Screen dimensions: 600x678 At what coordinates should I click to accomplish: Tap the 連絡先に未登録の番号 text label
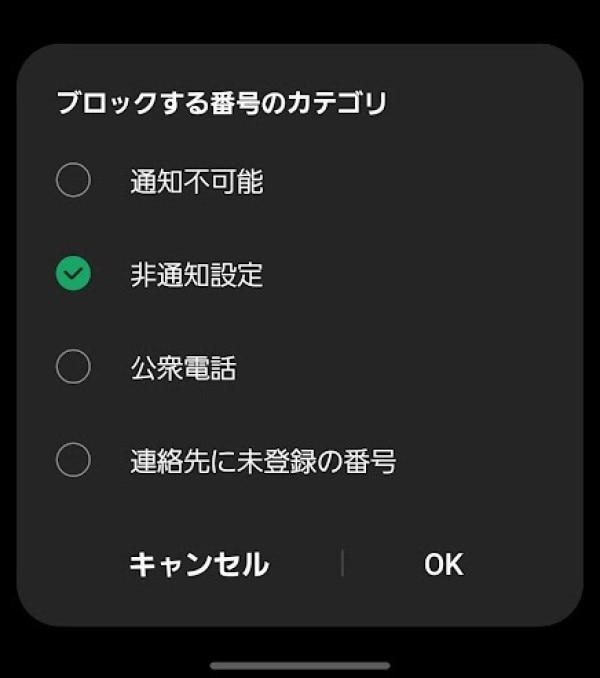coord(263,462)
